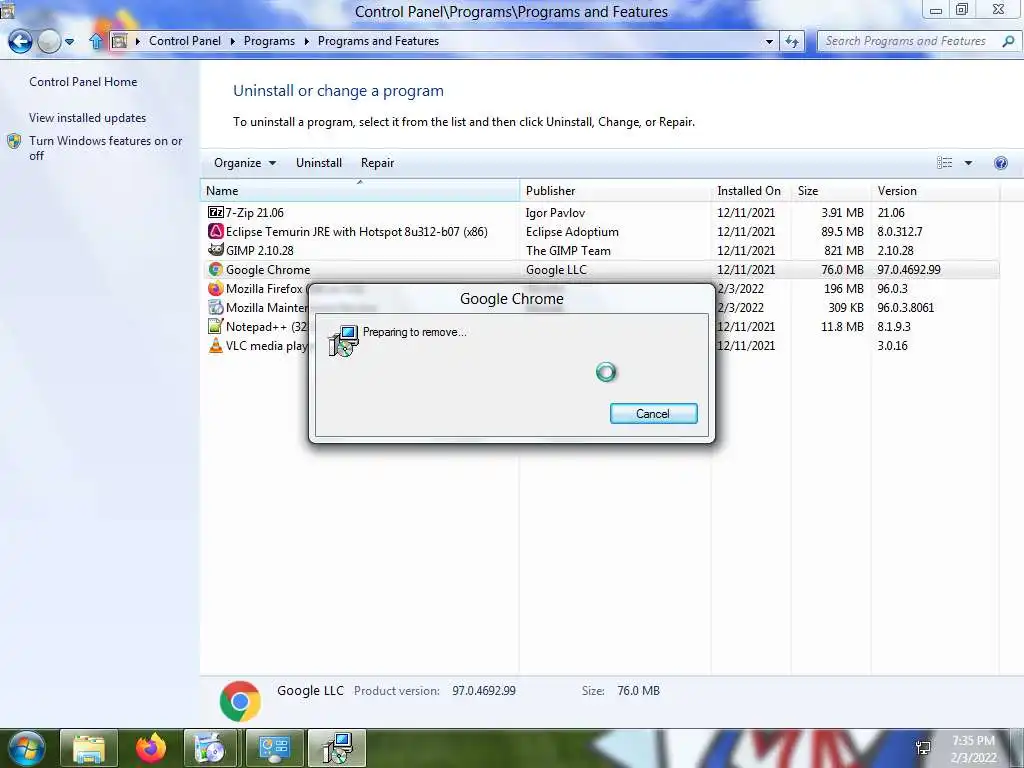This screenshot has width=1024, height=768.
Task: Click the Mozilla Maintenance Service icon
Action: pos(216,307)
